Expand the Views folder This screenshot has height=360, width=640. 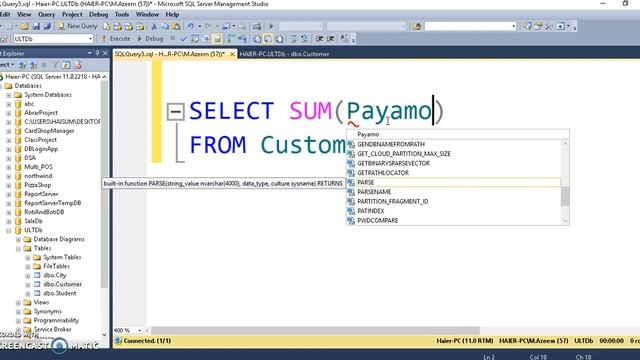coord(18,302)
